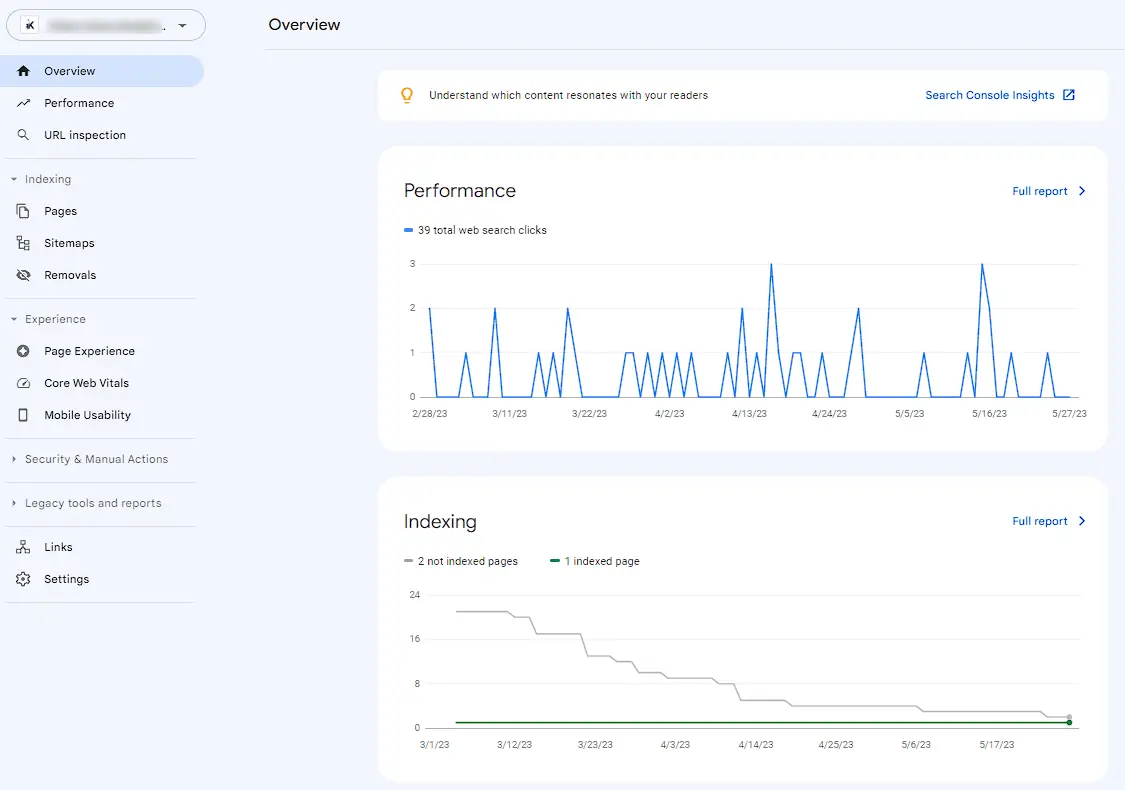Click the chevron next to Performance Full report

[1082, 191]
